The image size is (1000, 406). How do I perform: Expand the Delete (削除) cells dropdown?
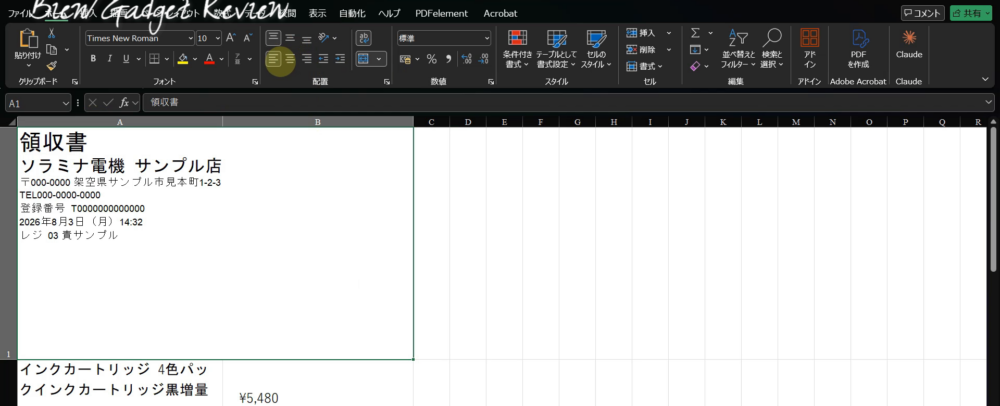669,50
